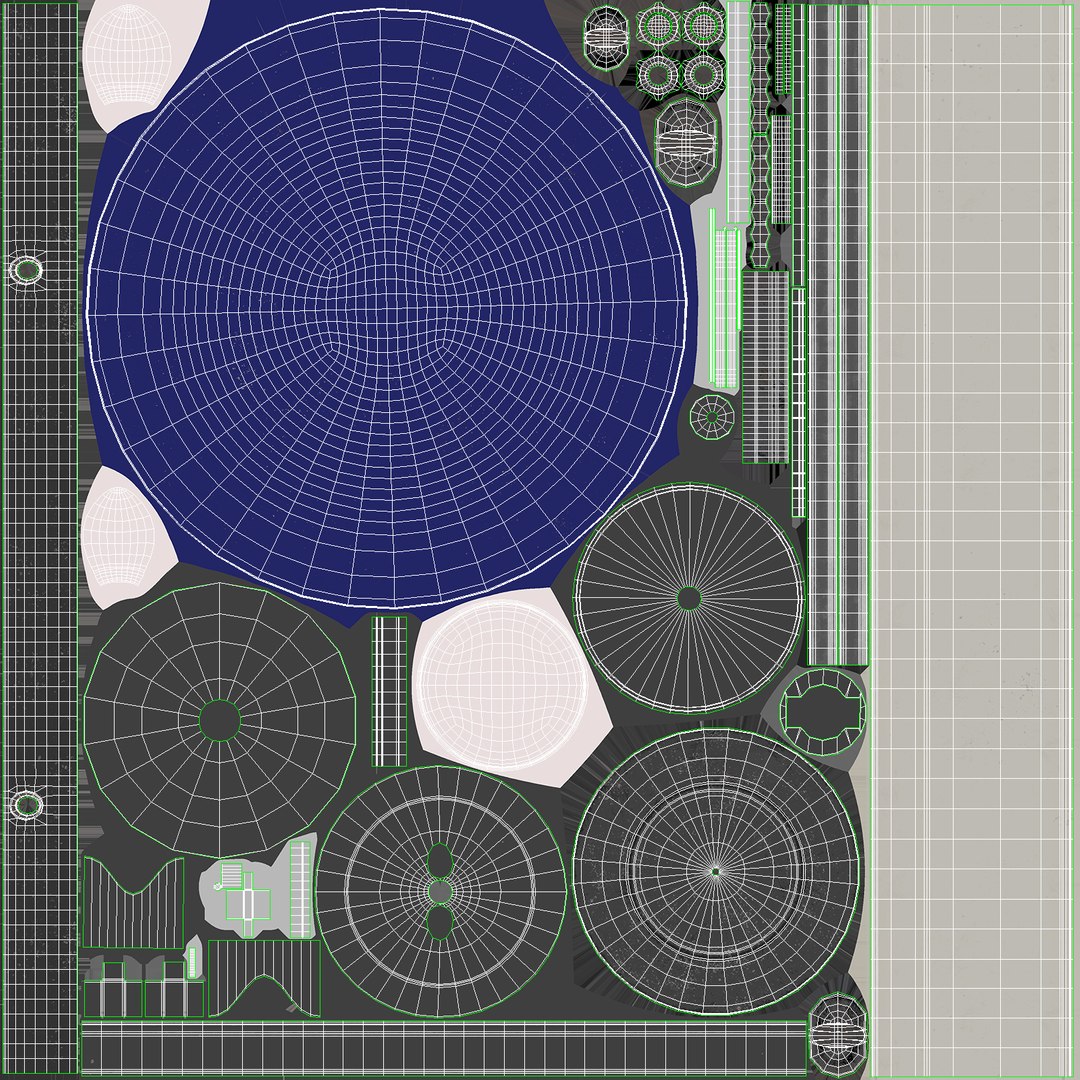Click the dark arch-cutout shape at bottom
Image resolution: width=1080 pixels, height=1080 pixels.
[x=264, y=978]
